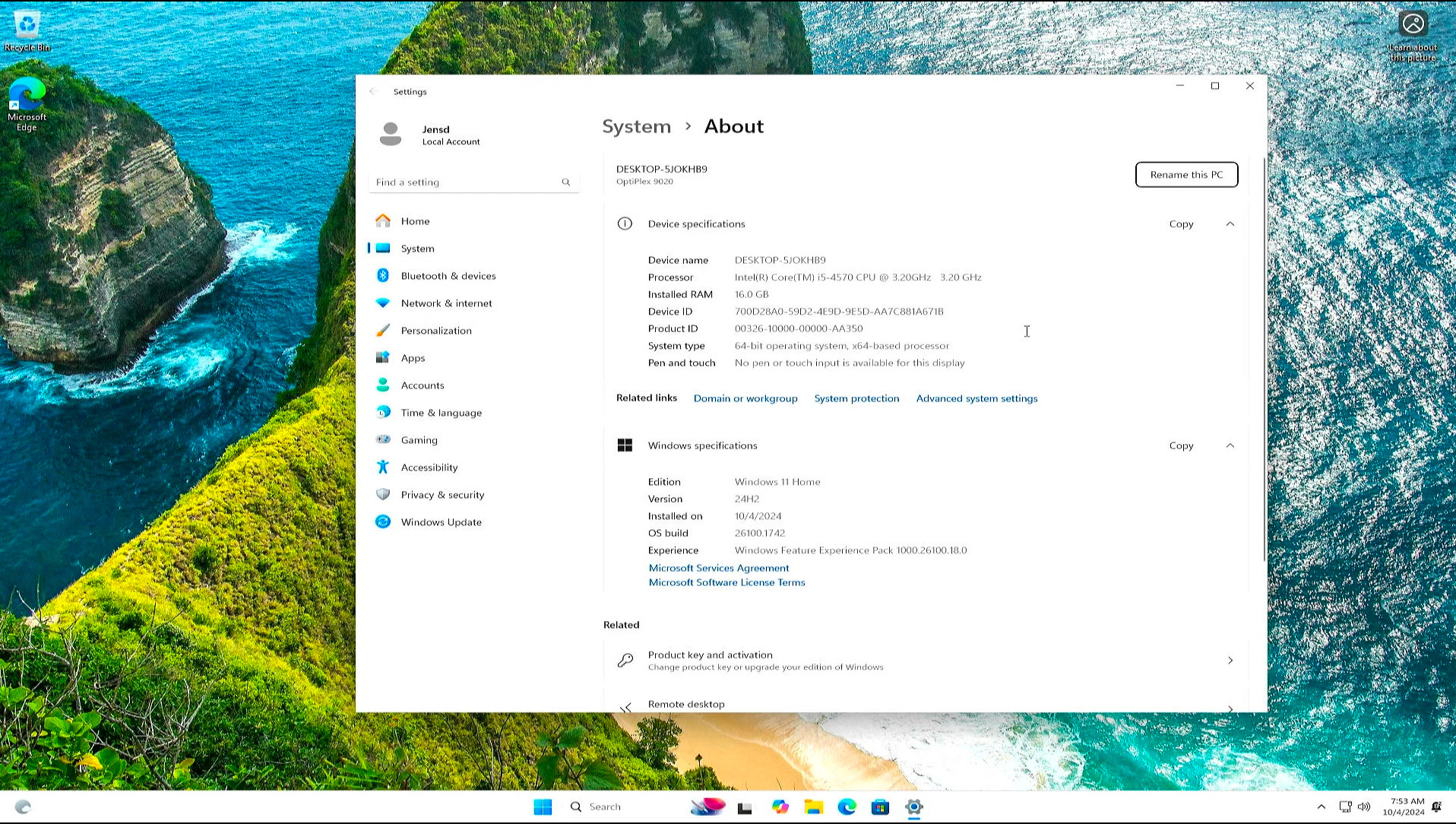This screenshot has width=1456, height=824.
Task: Select Home in the sidebar
Action: tap(415, 220)
